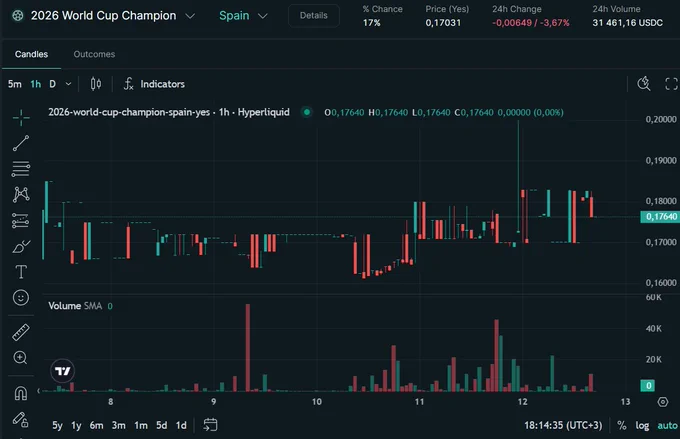The image size is (680, 439).
Task: Switch to the Outcomes tab
Action: pyautogui.click(x=94, y=54)
